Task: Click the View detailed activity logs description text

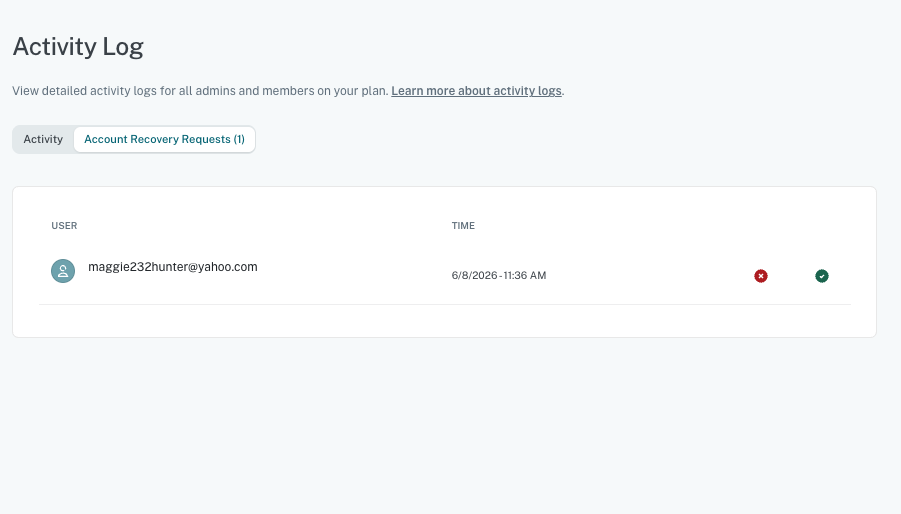Action: tap(201, 91)
